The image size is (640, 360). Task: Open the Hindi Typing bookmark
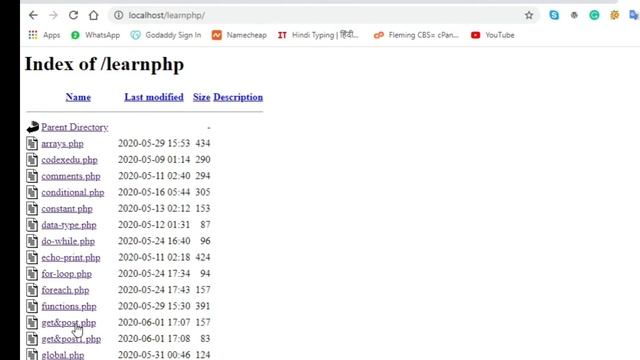(x=318, y=35)
